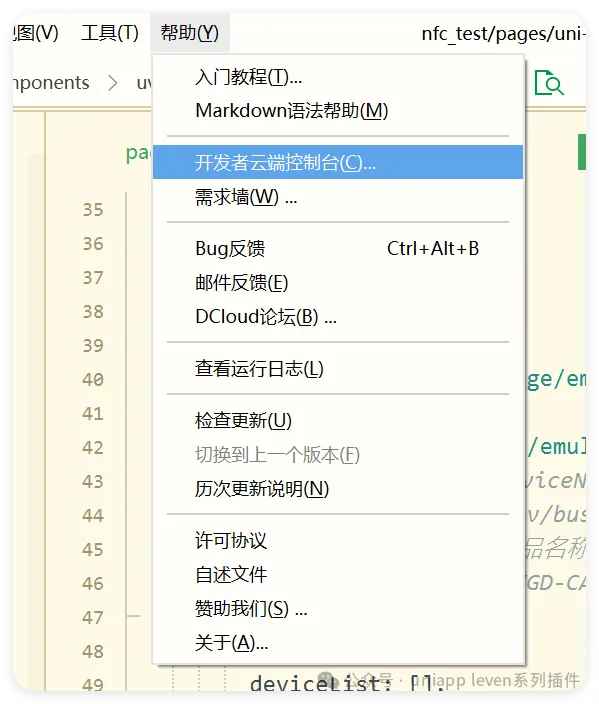599x704 pixels.
Task: Click line number 48 in gutter
Action: [93, 651]
